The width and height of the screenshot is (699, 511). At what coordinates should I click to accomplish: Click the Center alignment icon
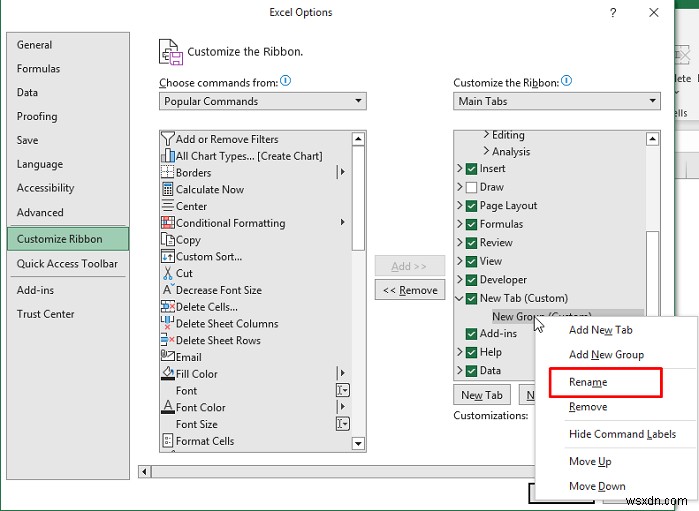coord(168,206)
